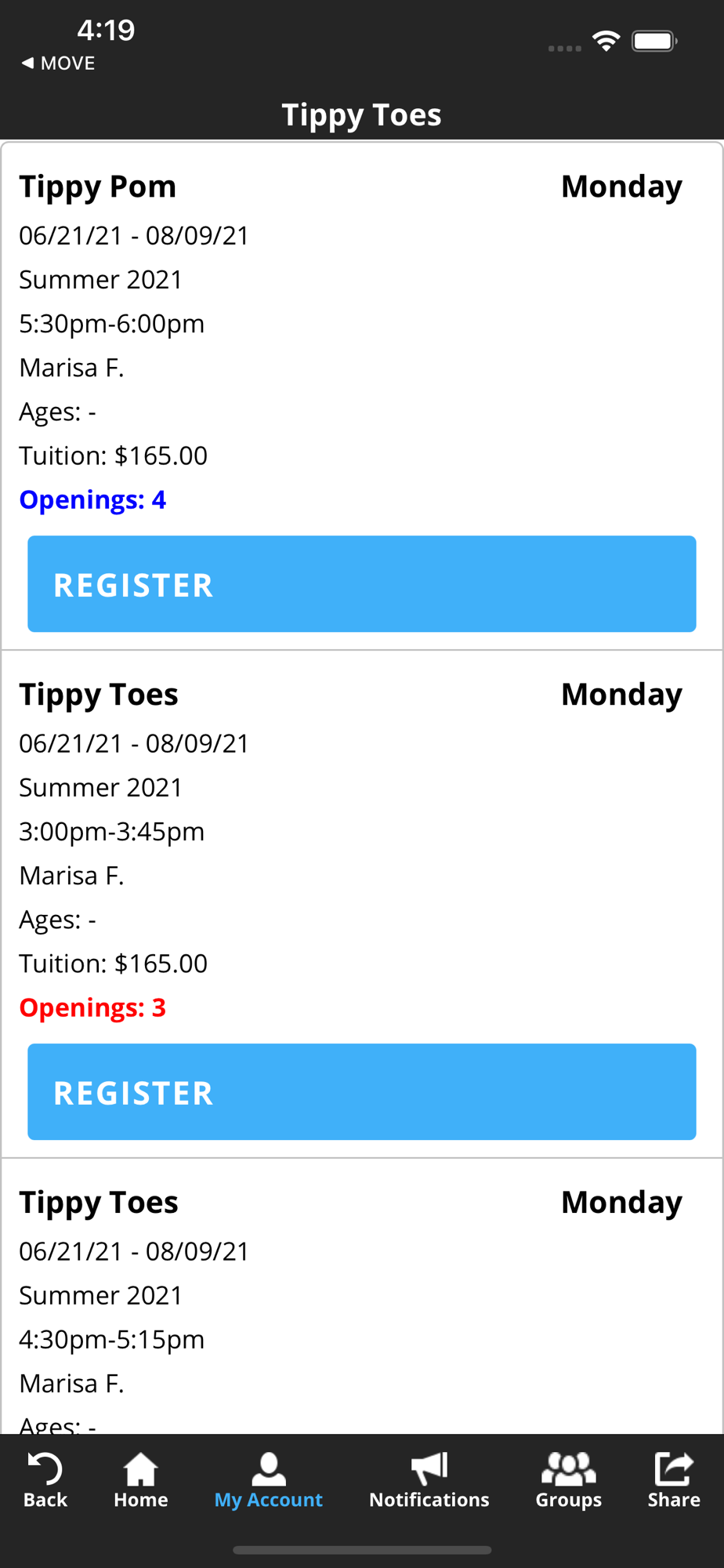Select the Tippy Pom class title
This screenshot has height=1568, width=724.
click(x=98, y=187)
